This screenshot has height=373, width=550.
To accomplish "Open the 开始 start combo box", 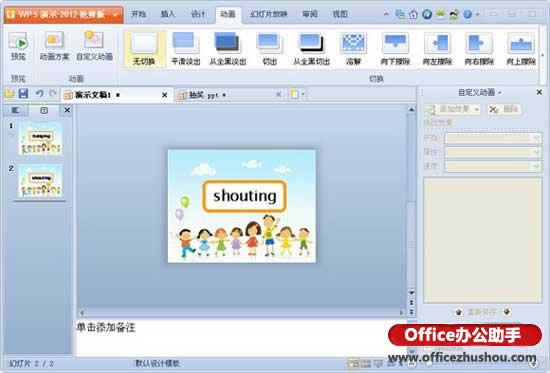I will click(493, 138).
